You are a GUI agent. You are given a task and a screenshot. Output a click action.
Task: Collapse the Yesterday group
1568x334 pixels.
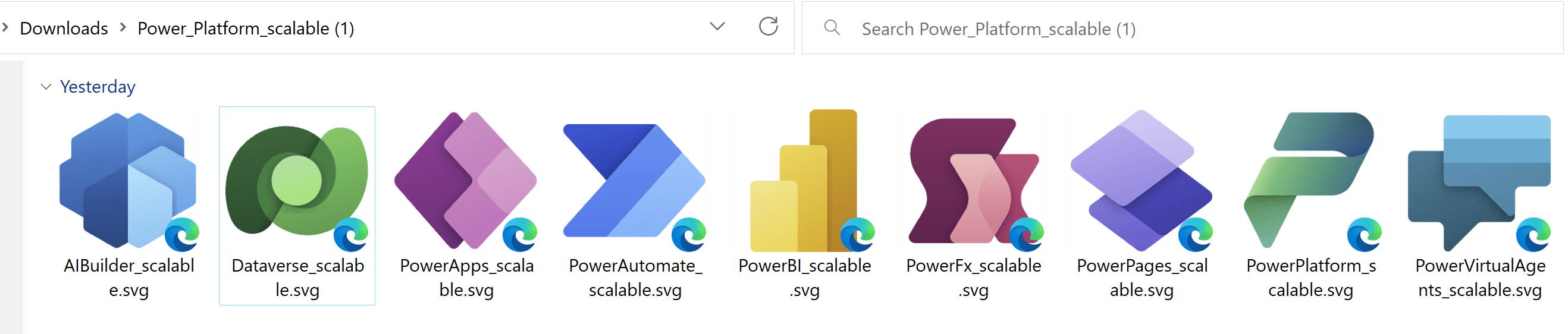tap(46, 87)
